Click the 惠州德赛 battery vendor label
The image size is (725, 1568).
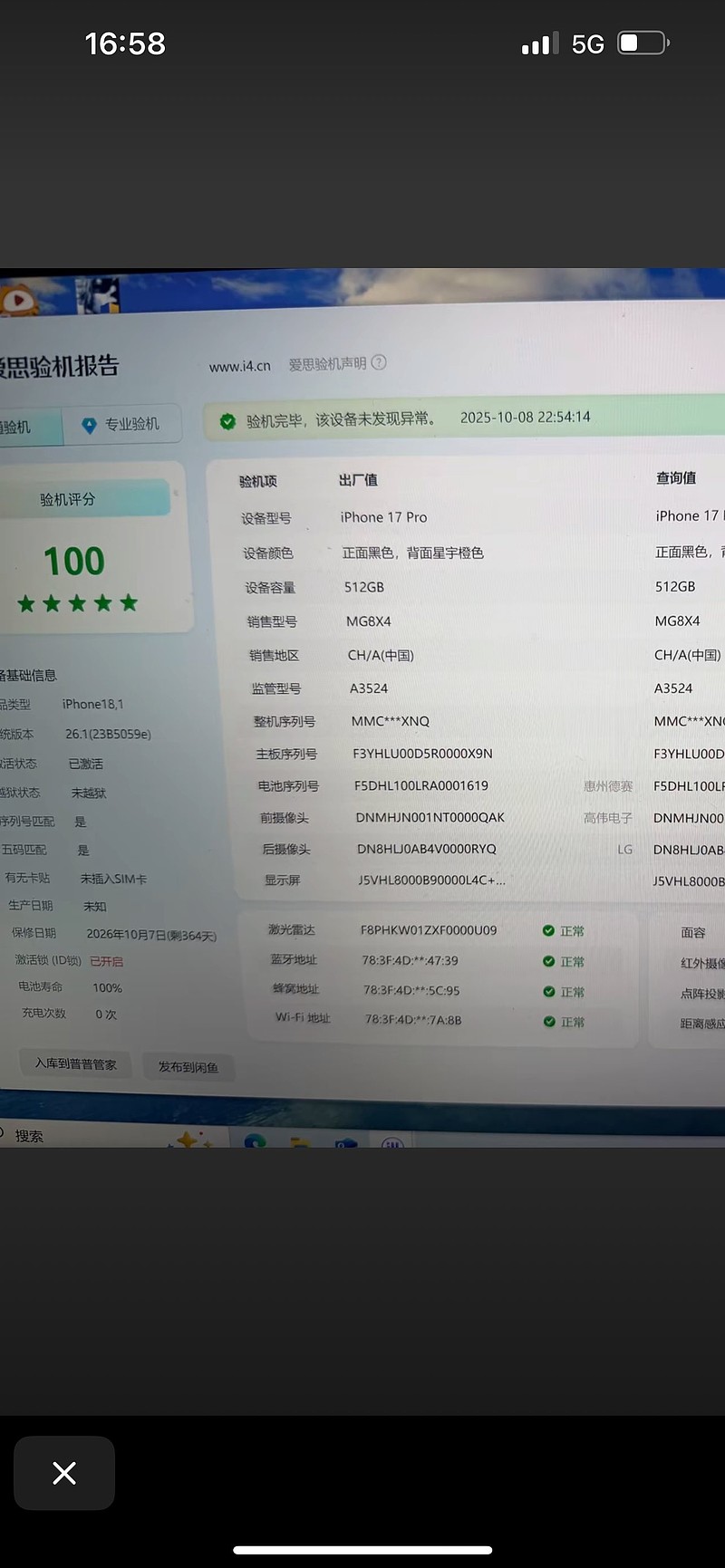click(x=608, y=786)
